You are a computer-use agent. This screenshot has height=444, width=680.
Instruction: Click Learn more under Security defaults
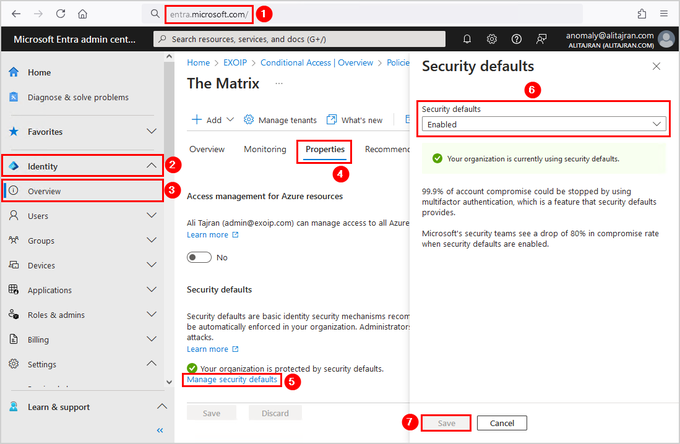212,349
